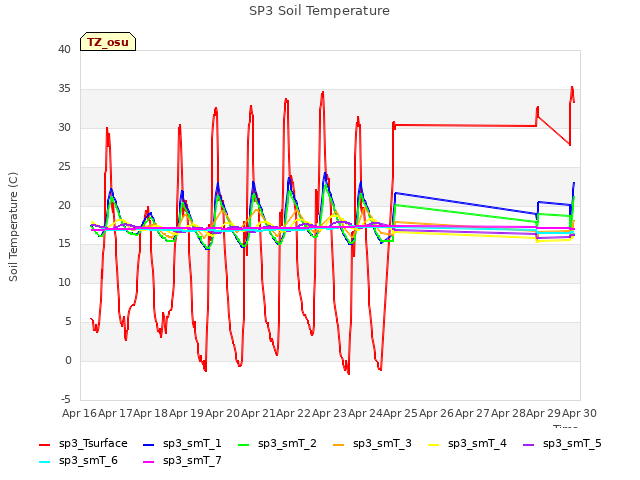Toggle the sp3_smT_3 legend entry
The image size is (640, 480).
372,444
